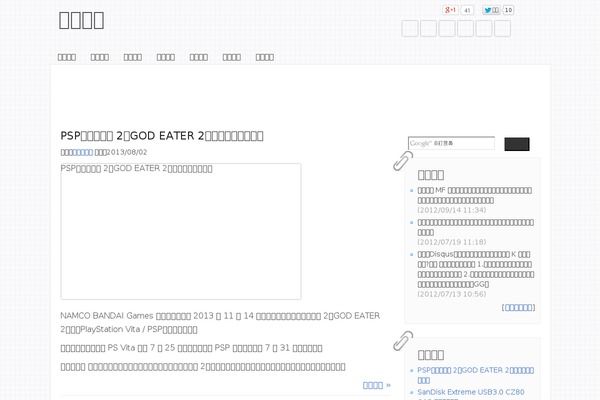Viewport: 600px width, 400px height.
Task: Open the second item in the navigation menu
Action: click(x=99, y=57)
